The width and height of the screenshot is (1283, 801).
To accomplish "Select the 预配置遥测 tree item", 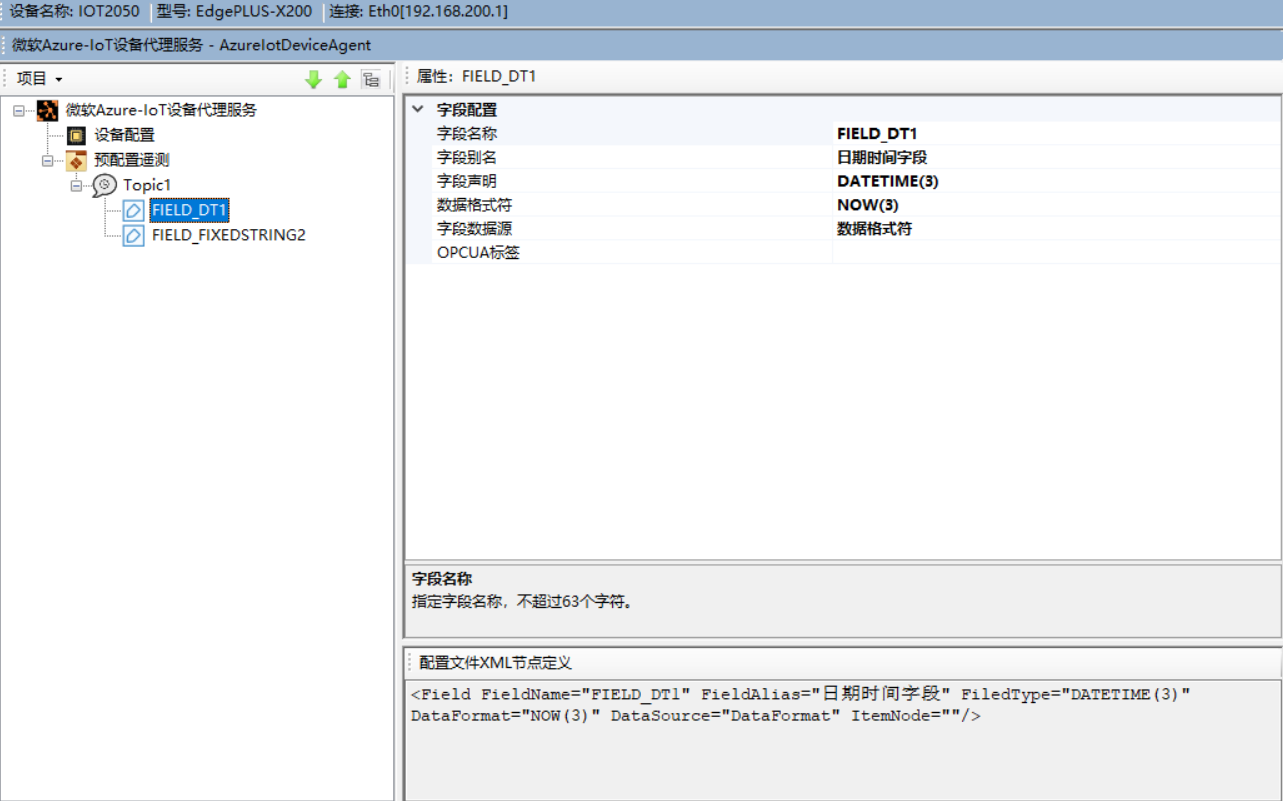I will click(132, 160).
